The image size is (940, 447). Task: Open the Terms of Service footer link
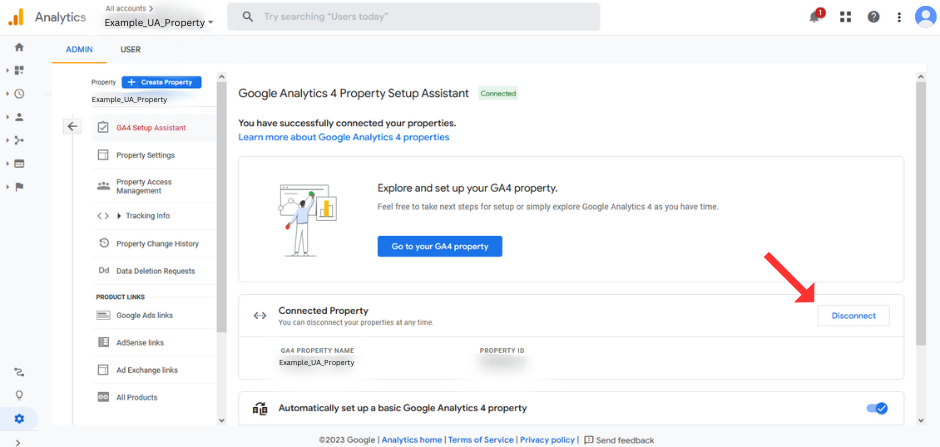pos(481,440)
